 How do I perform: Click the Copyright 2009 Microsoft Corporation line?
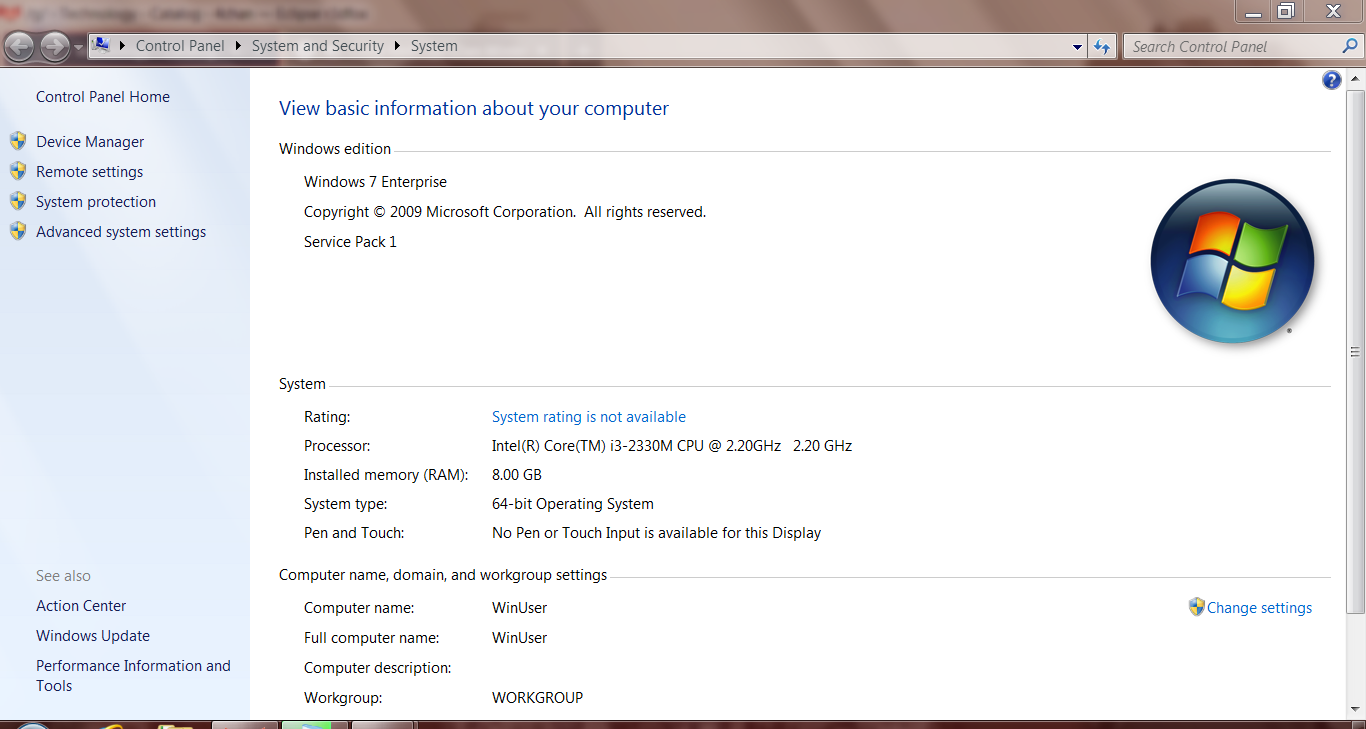click(x=505, y=212)
